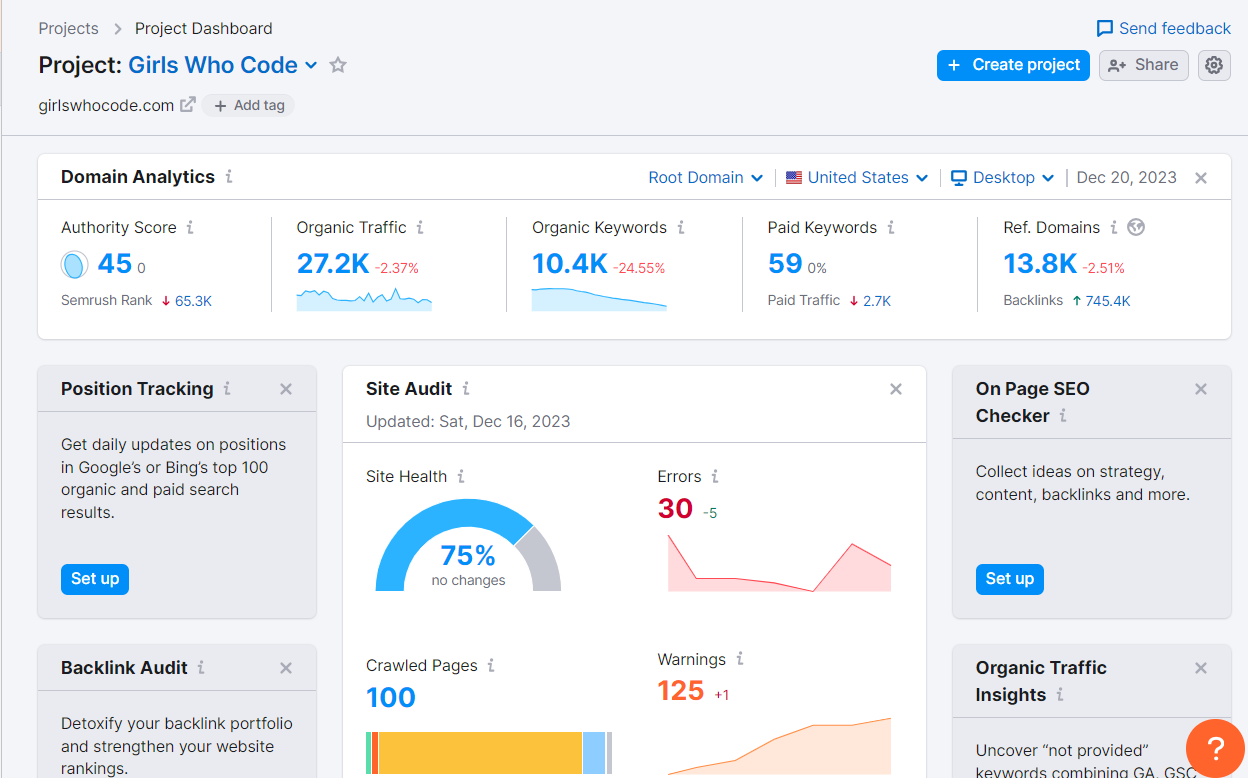Click the Warnings info icon

740,659
